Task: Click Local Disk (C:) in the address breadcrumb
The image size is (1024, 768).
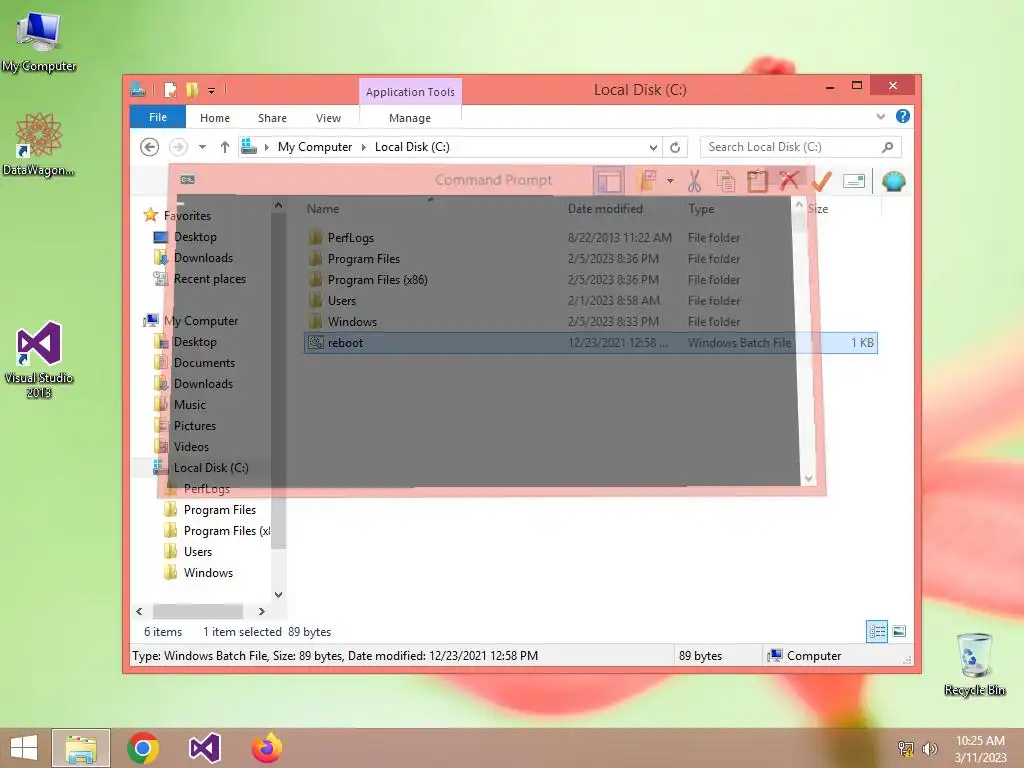Action: tap(412, 147)
